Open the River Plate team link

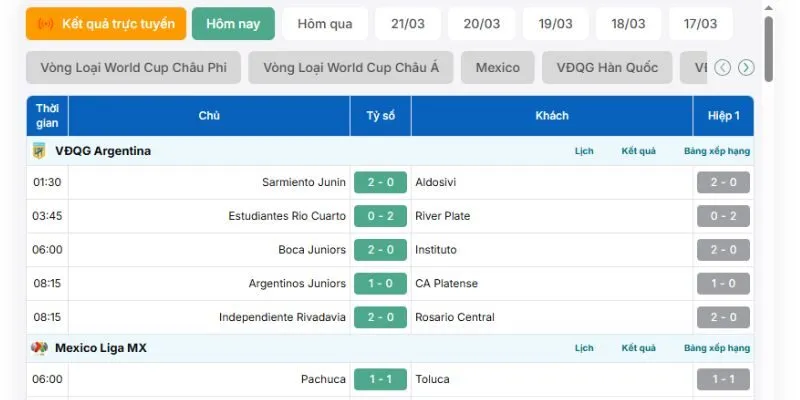442,216
